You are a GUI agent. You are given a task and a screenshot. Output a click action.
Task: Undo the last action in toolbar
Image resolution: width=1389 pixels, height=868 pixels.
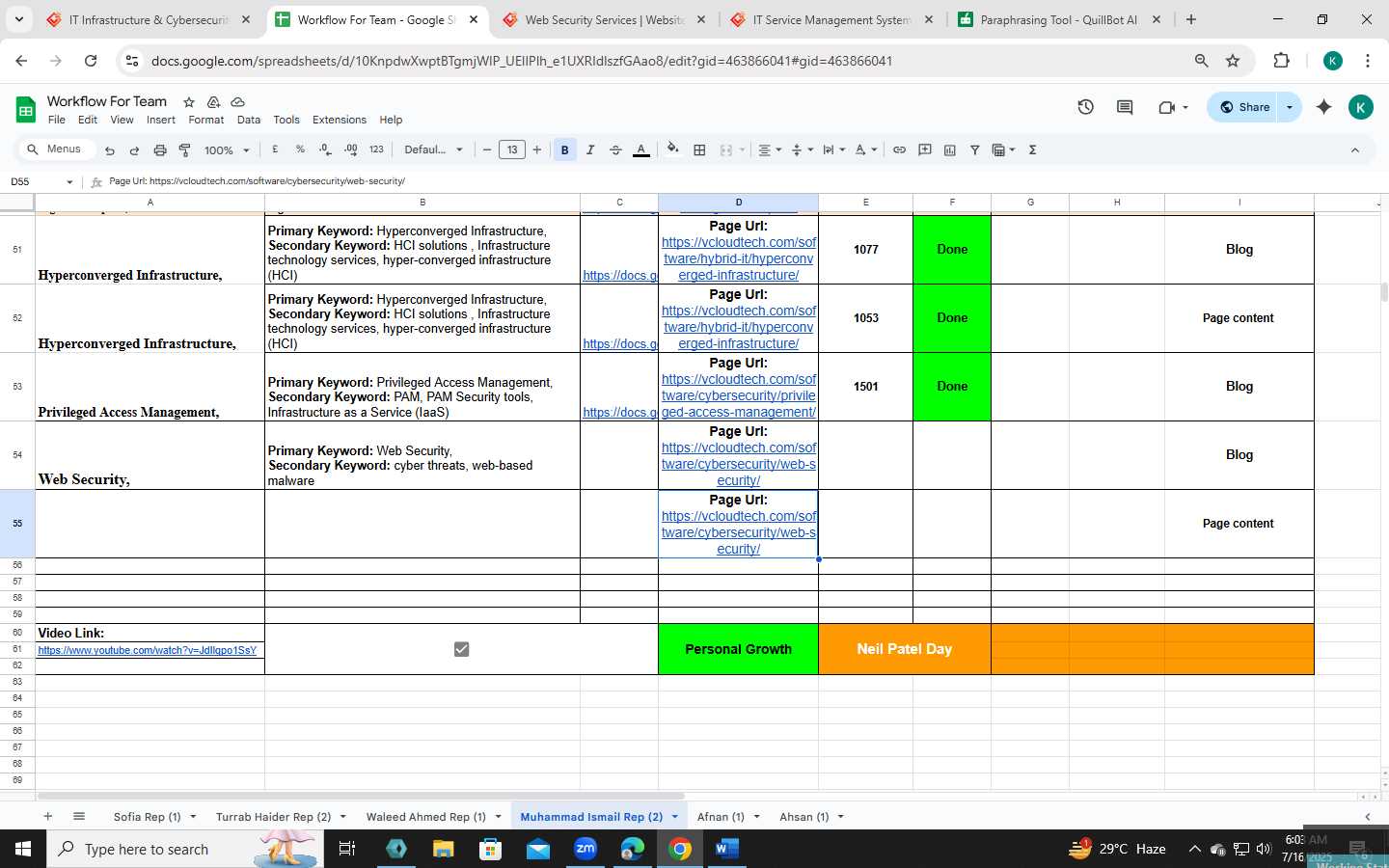(x=110, y=150)
